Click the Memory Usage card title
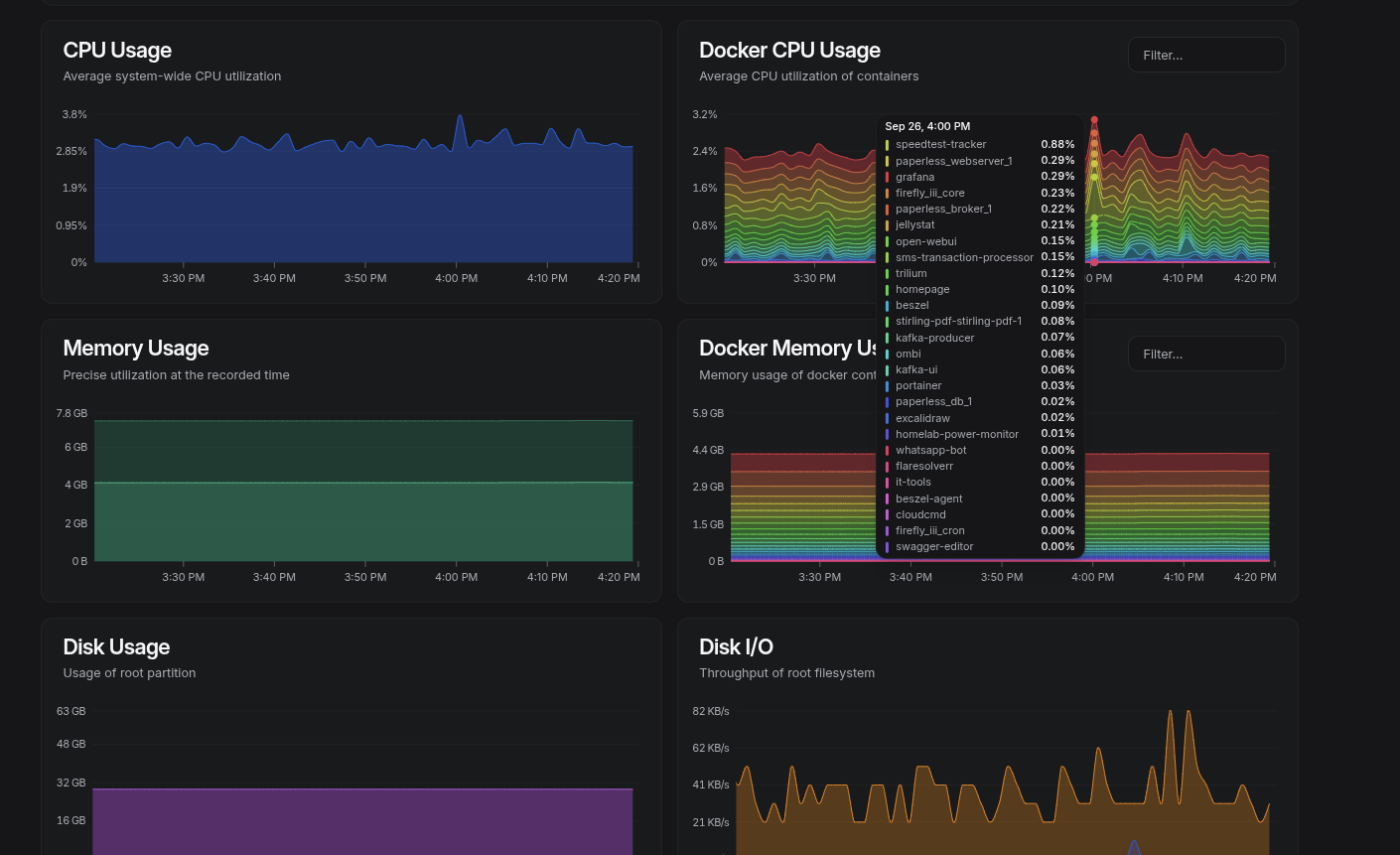This screenshot has height=855, width=1400. coord(136,349)
